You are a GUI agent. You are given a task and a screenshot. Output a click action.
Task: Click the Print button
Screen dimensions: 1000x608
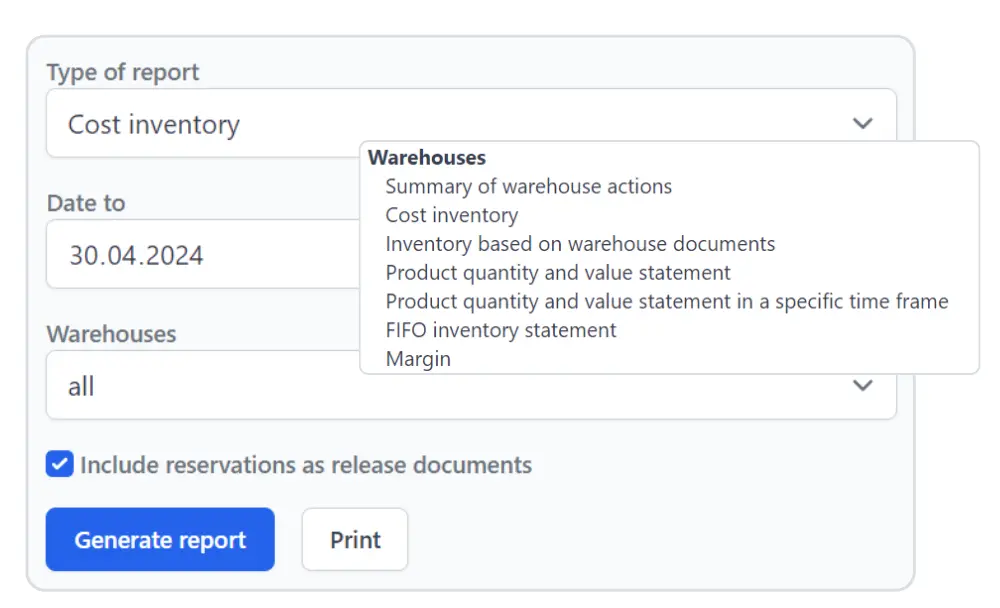click(355, 540)
